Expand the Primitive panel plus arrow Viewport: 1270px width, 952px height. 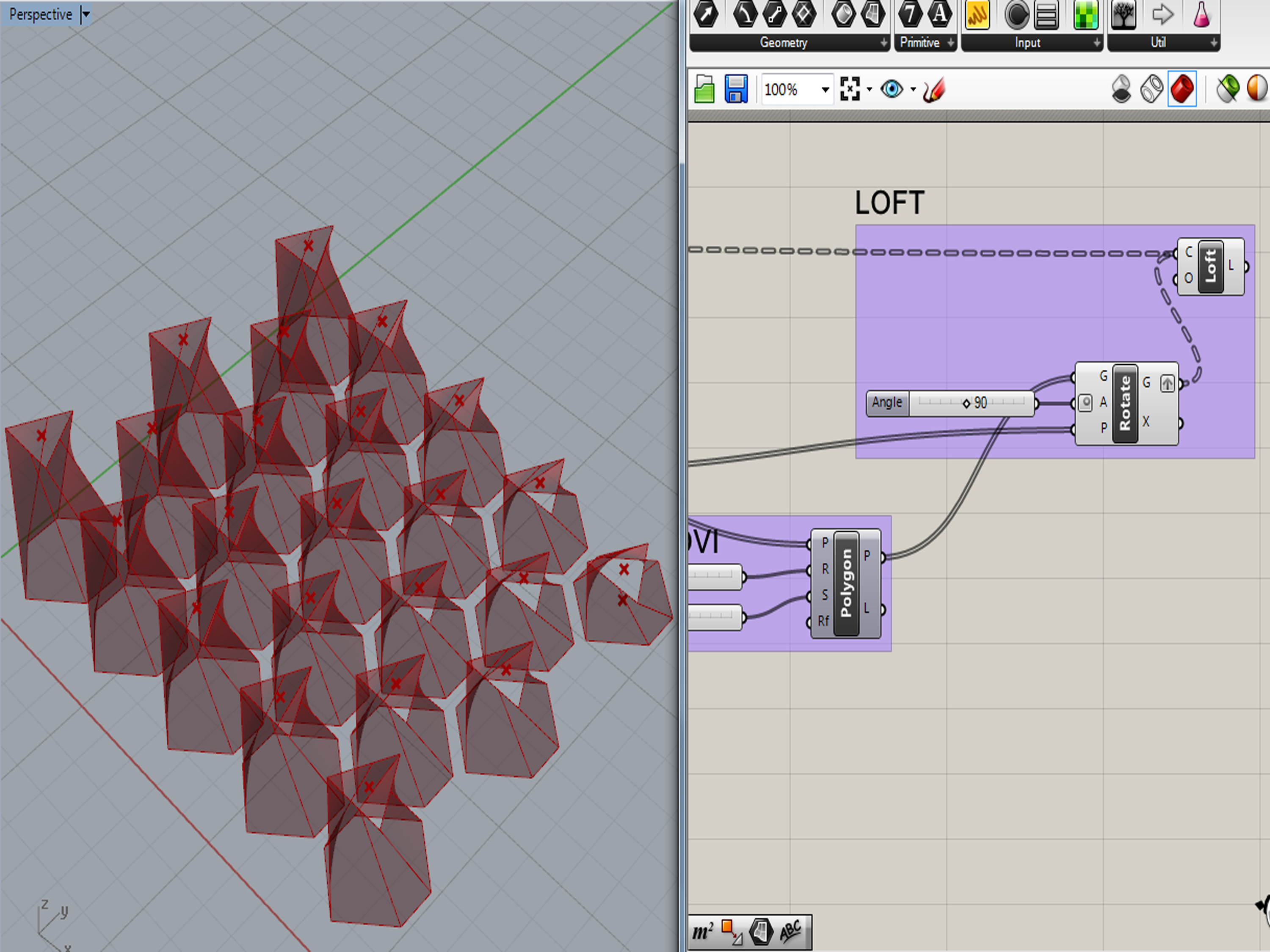pos(951,43)
